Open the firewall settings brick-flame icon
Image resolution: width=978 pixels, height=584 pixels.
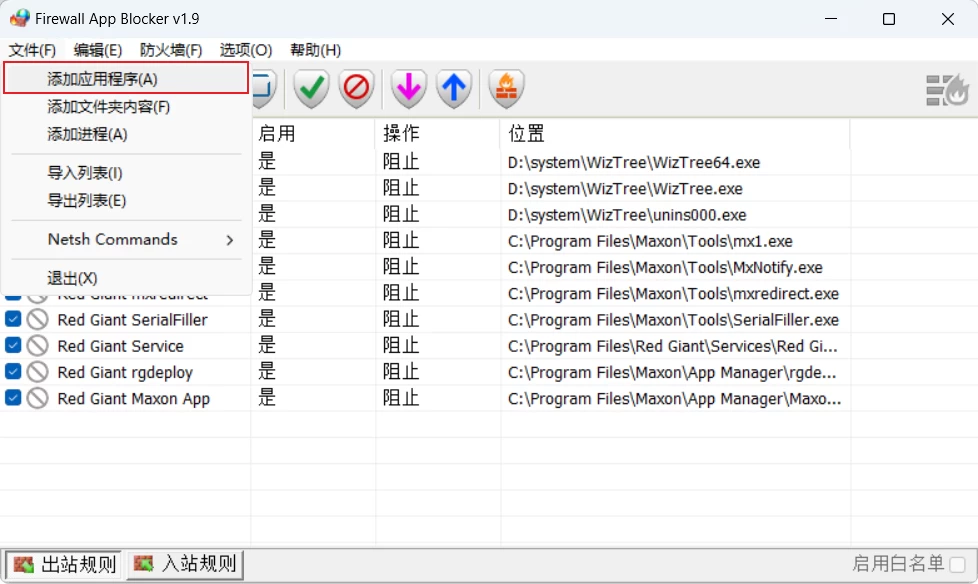506,88
